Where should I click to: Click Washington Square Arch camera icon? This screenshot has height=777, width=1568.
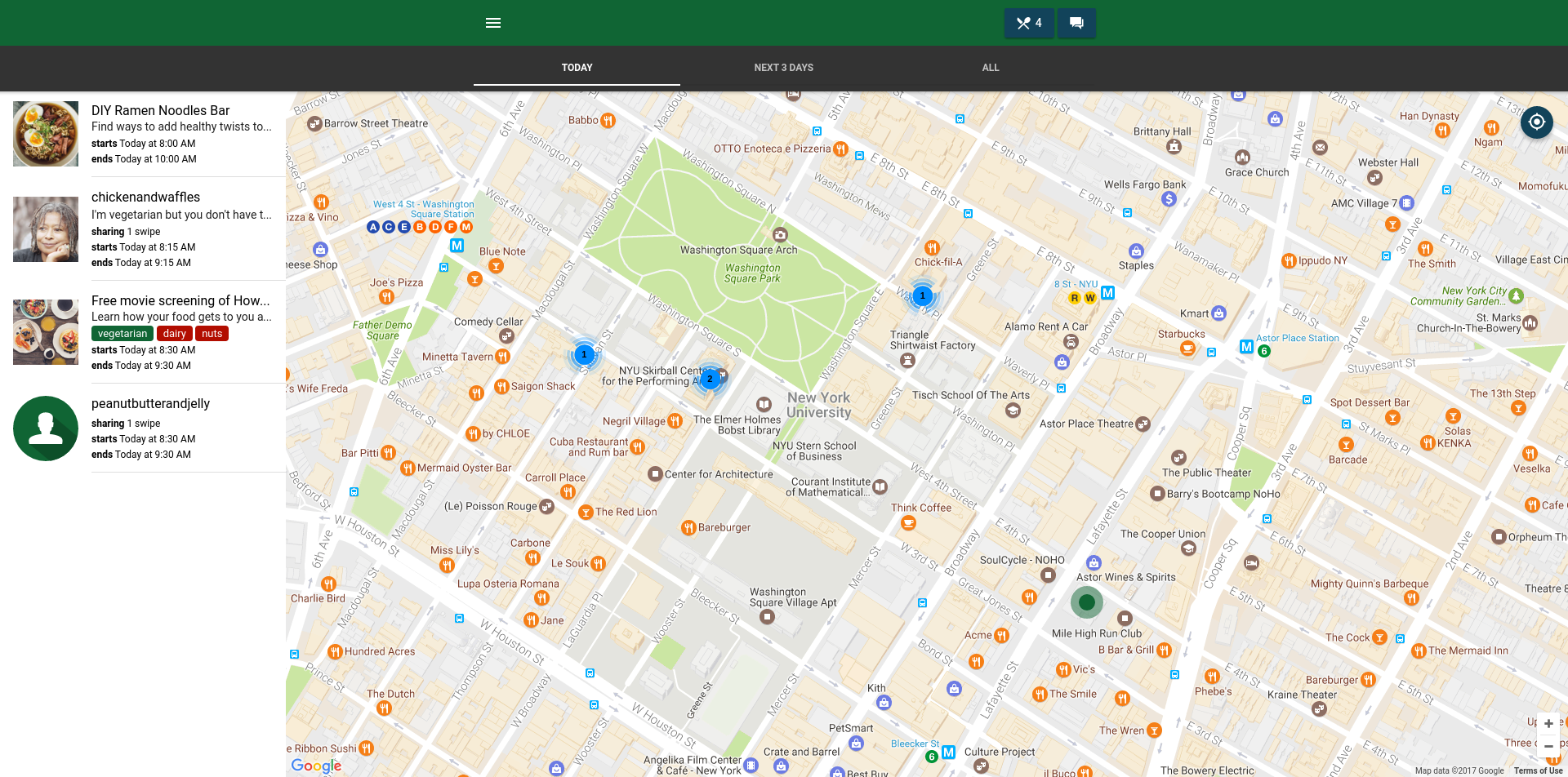pos(780,234)
